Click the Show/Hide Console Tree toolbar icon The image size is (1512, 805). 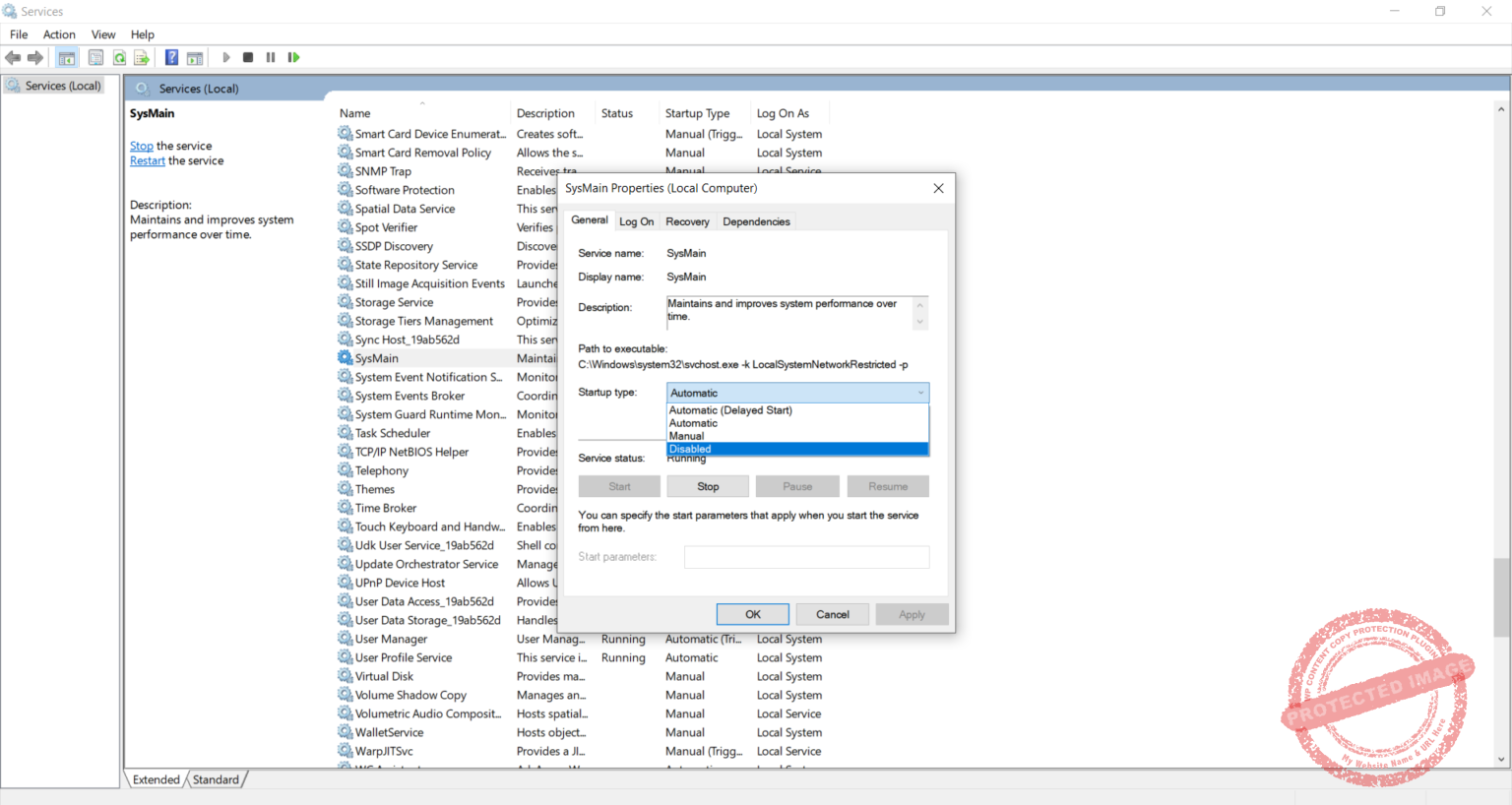pyautogui.click(x=66, y=56)
